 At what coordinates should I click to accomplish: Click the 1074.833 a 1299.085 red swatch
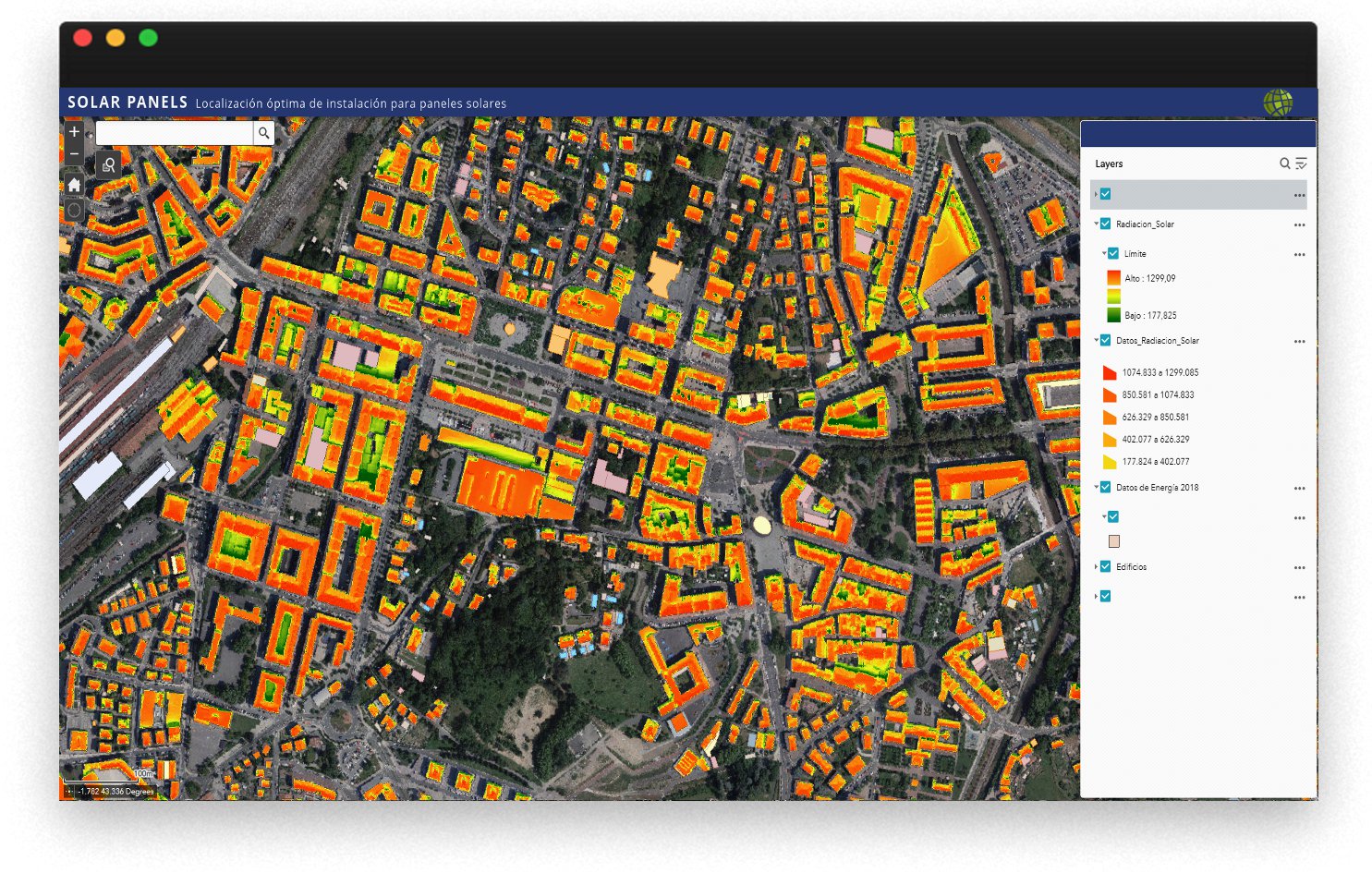click(x=1110, y=372)
